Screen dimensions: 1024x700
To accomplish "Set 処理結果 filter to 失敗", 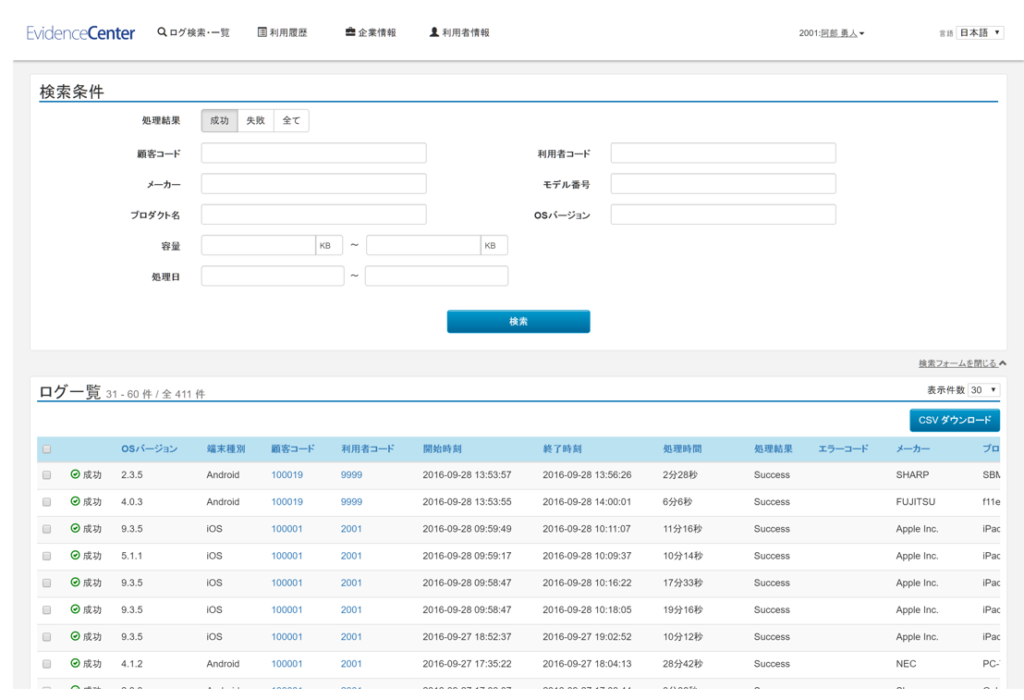I will (x=255, y=121).
